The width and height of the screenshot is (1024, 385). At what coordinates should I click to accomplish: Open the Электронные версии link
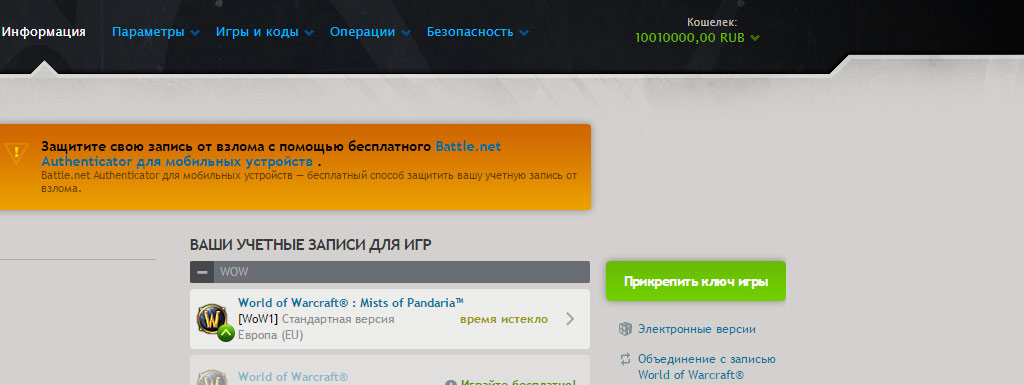pyautogui.click(x=697, y=329)
